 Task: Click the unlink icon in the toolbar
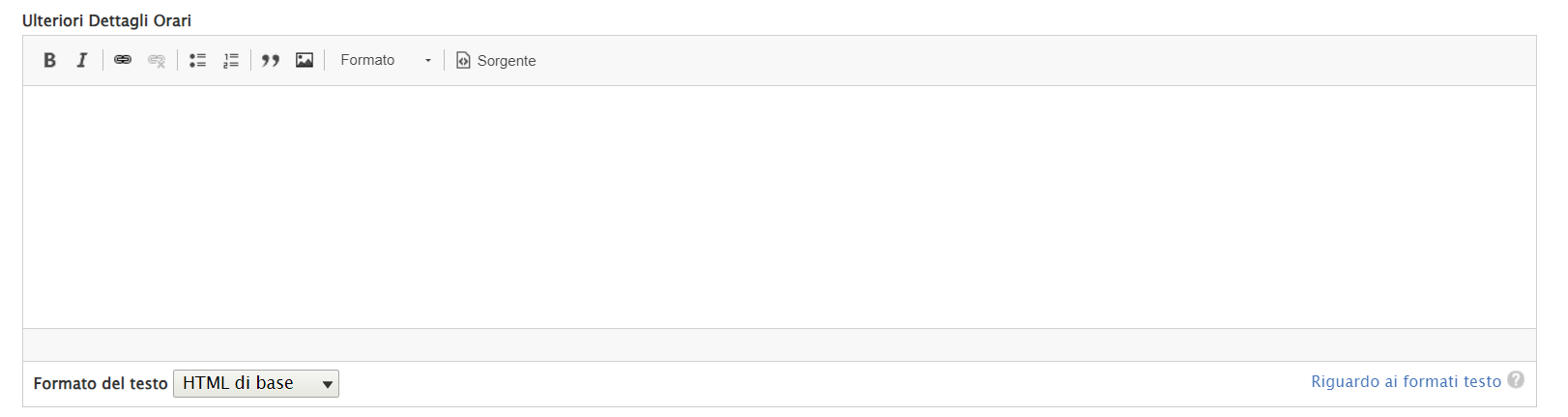(157, 60)
